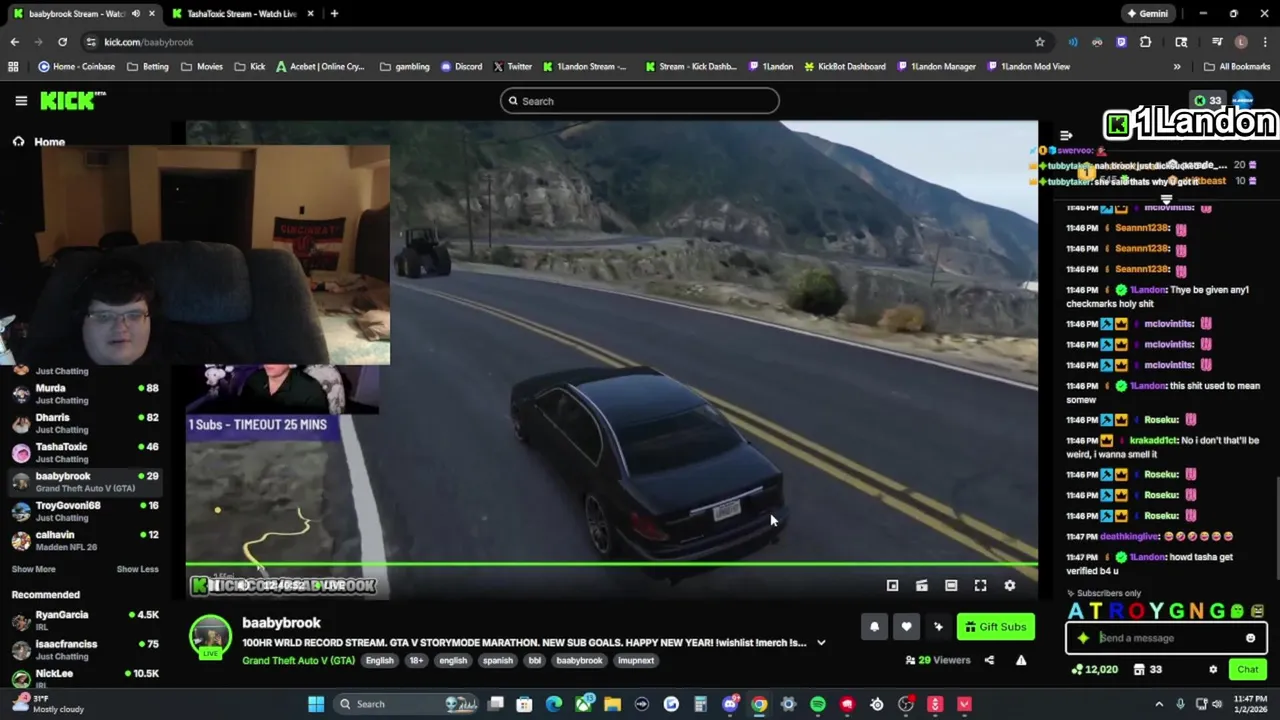The image size is (1280, 720).
Task: Open TashaToxic channel in sidebar
Action: coord(85,453)
